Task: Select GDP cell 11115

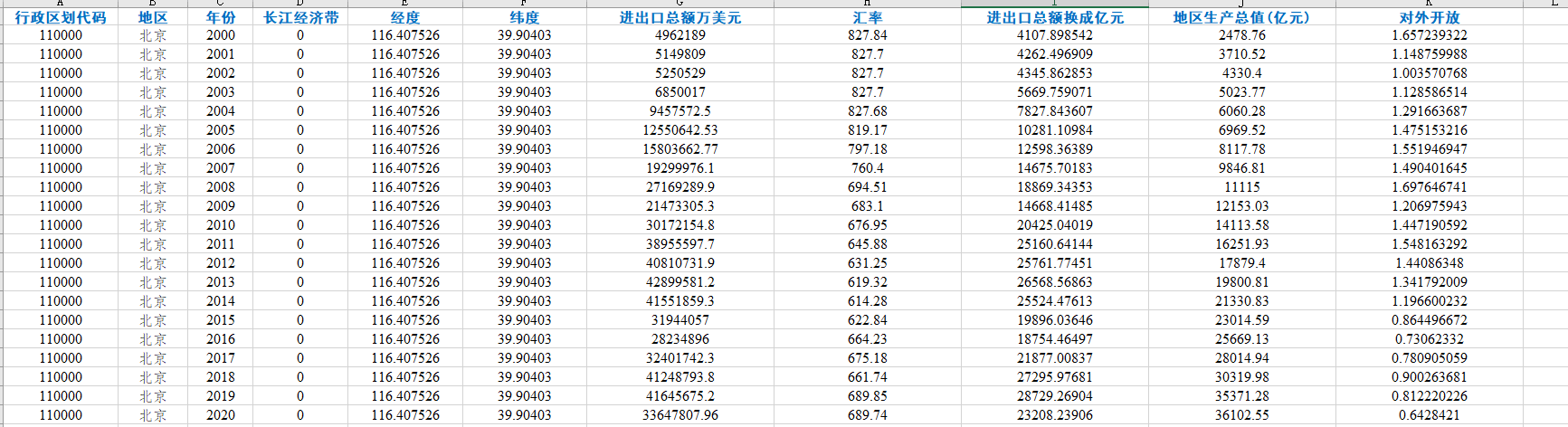Action: [1242, 187]
